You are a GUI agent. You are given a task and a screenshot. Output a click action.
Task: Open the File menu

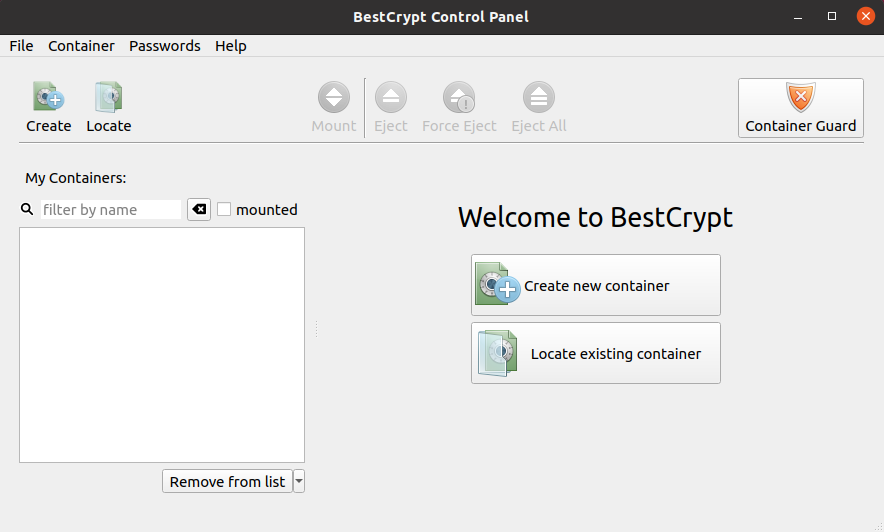21,46
